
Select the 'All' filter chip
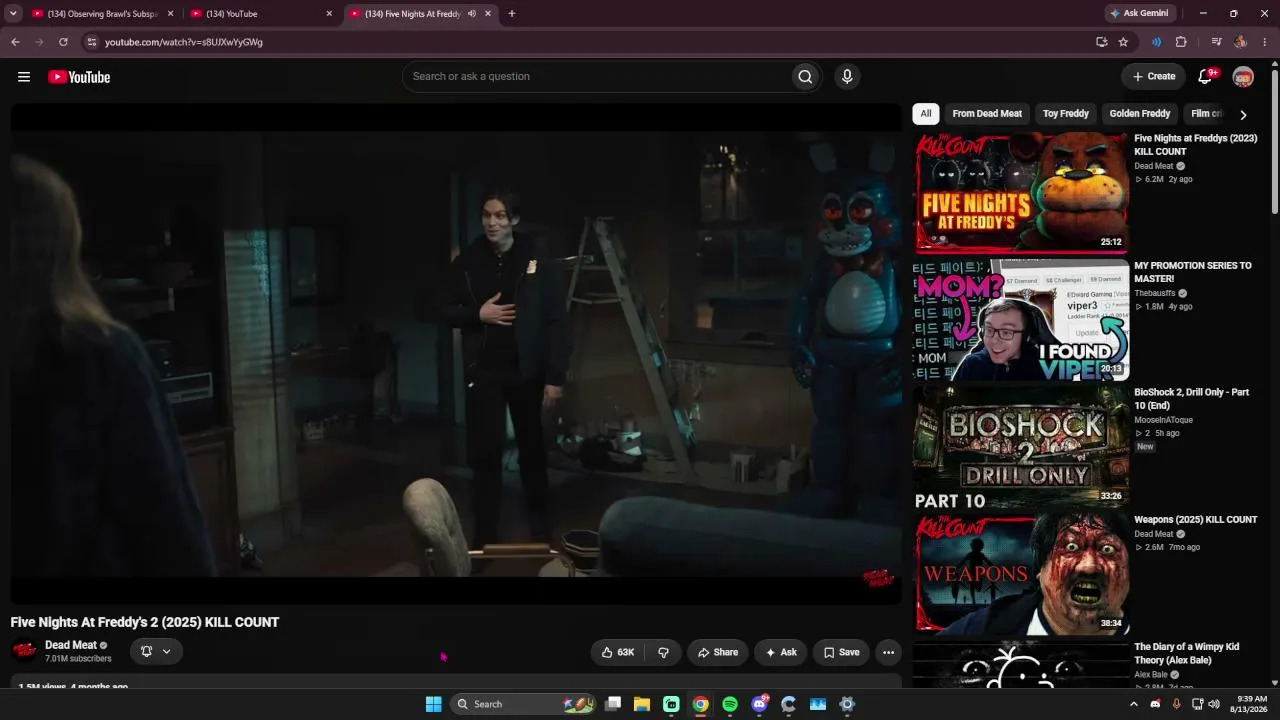[x=926, y=114]
